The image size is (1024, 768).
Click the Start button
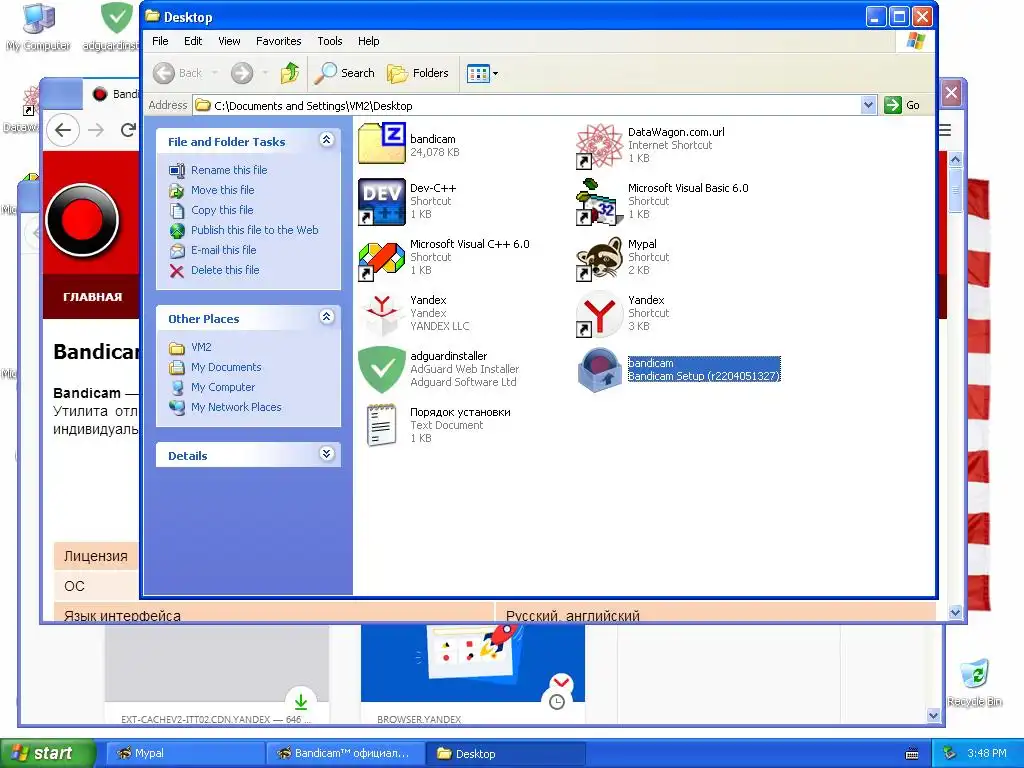point(46,753)
